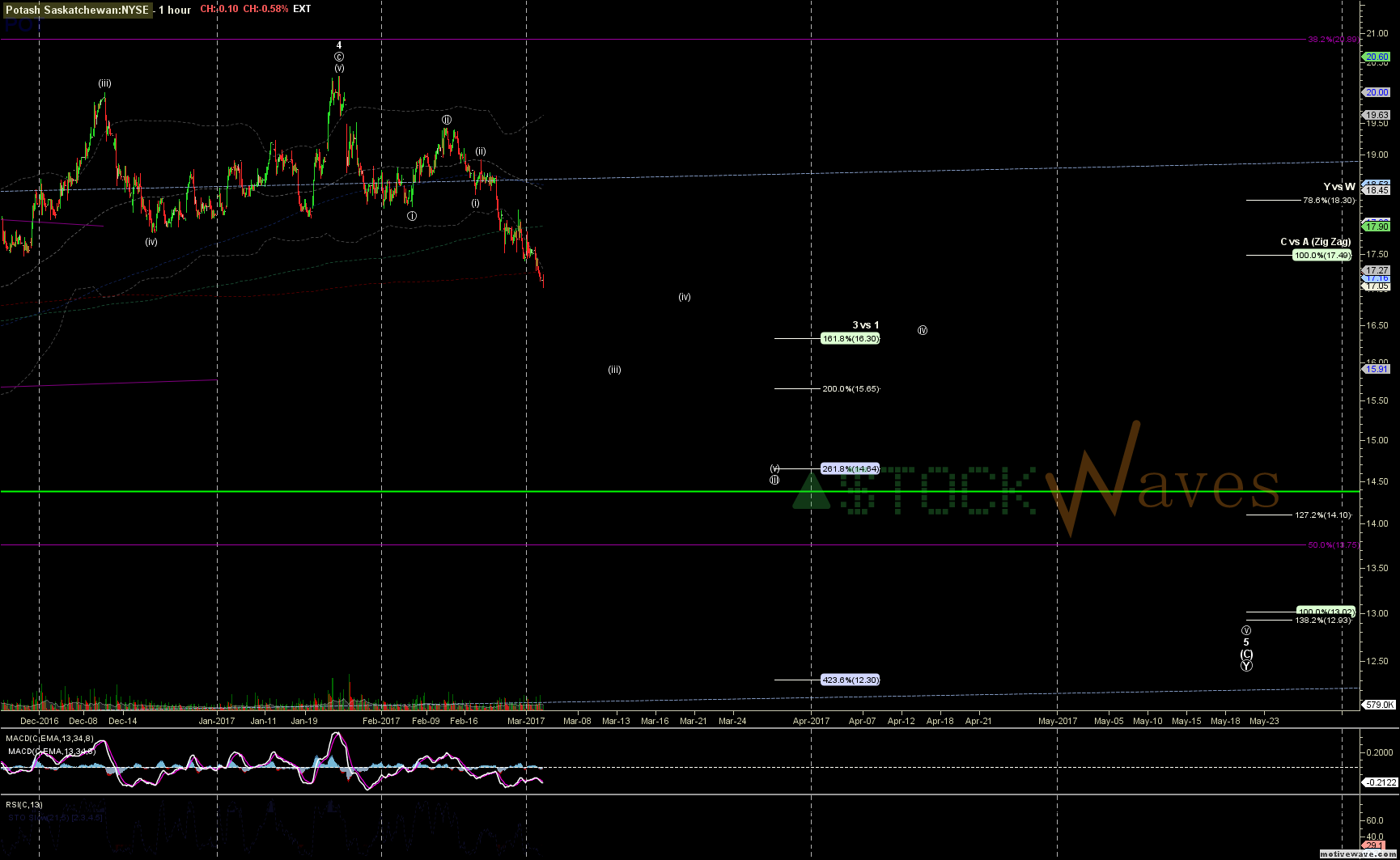Select the 'Y vs W' annotation label
This screenshot has width=1400, height=860.
click(x=1339, y=187)
